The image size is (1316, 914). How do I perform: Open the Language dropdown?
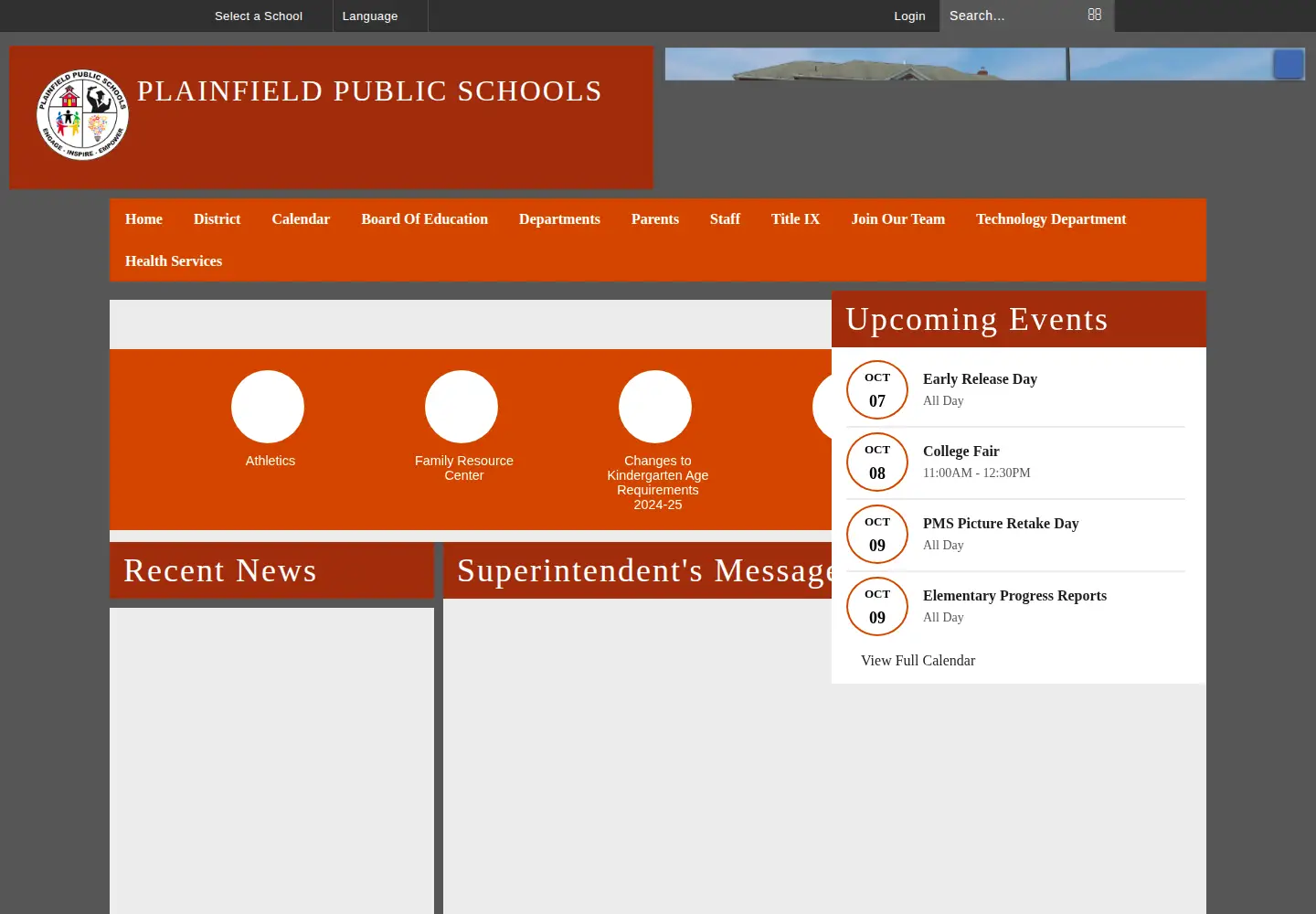tap(370, 16)
